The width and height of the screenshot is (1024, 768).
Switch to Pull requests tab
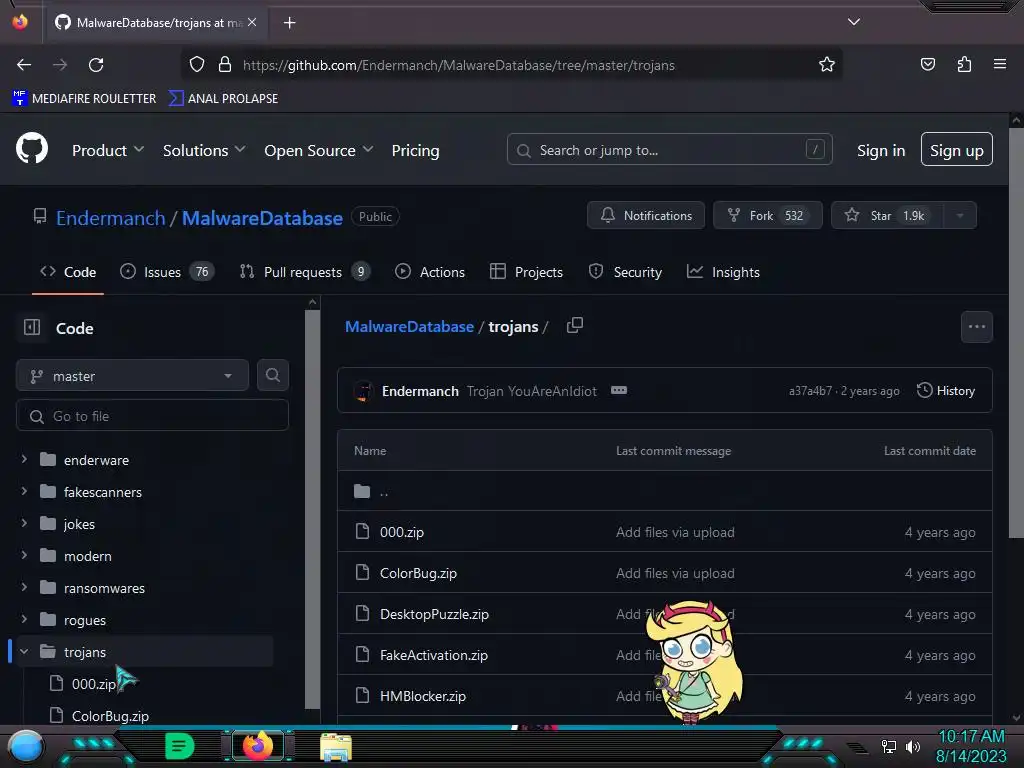(304, 272)
